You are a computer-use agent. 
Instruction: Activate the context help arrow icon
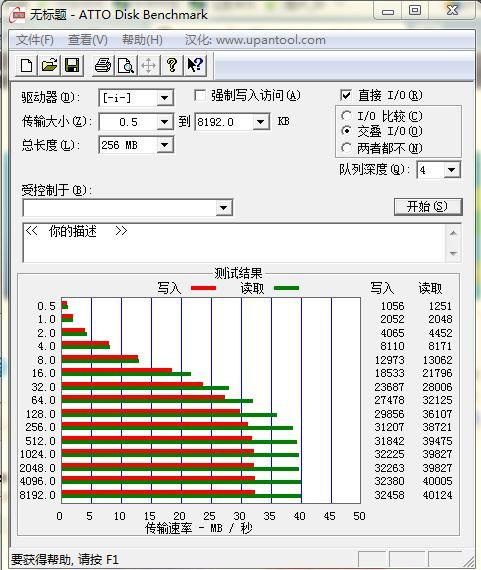195,65
